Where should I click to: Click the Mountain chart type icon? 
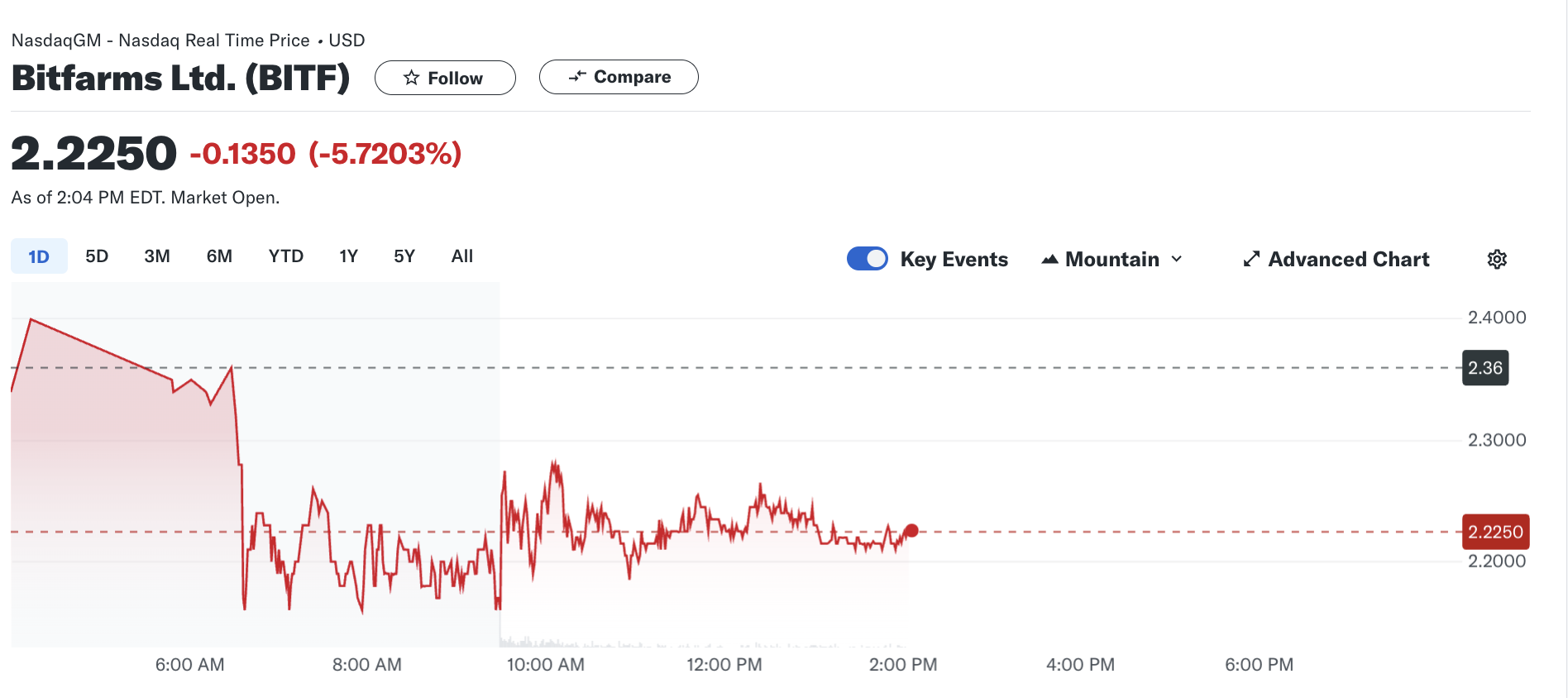point(1049,259)
